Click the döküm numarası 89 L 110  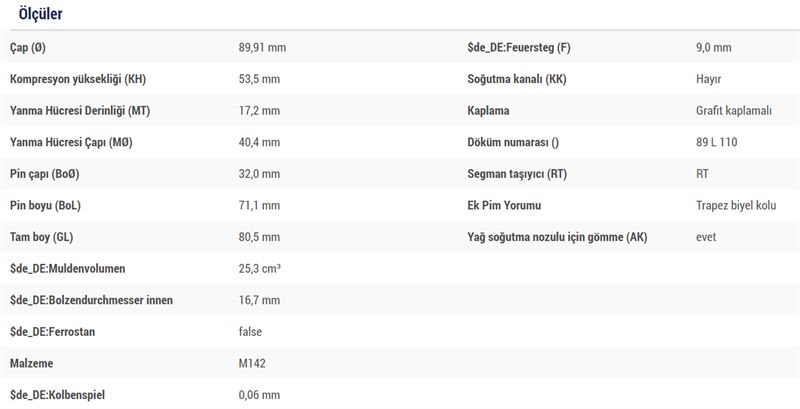[716, 143]
